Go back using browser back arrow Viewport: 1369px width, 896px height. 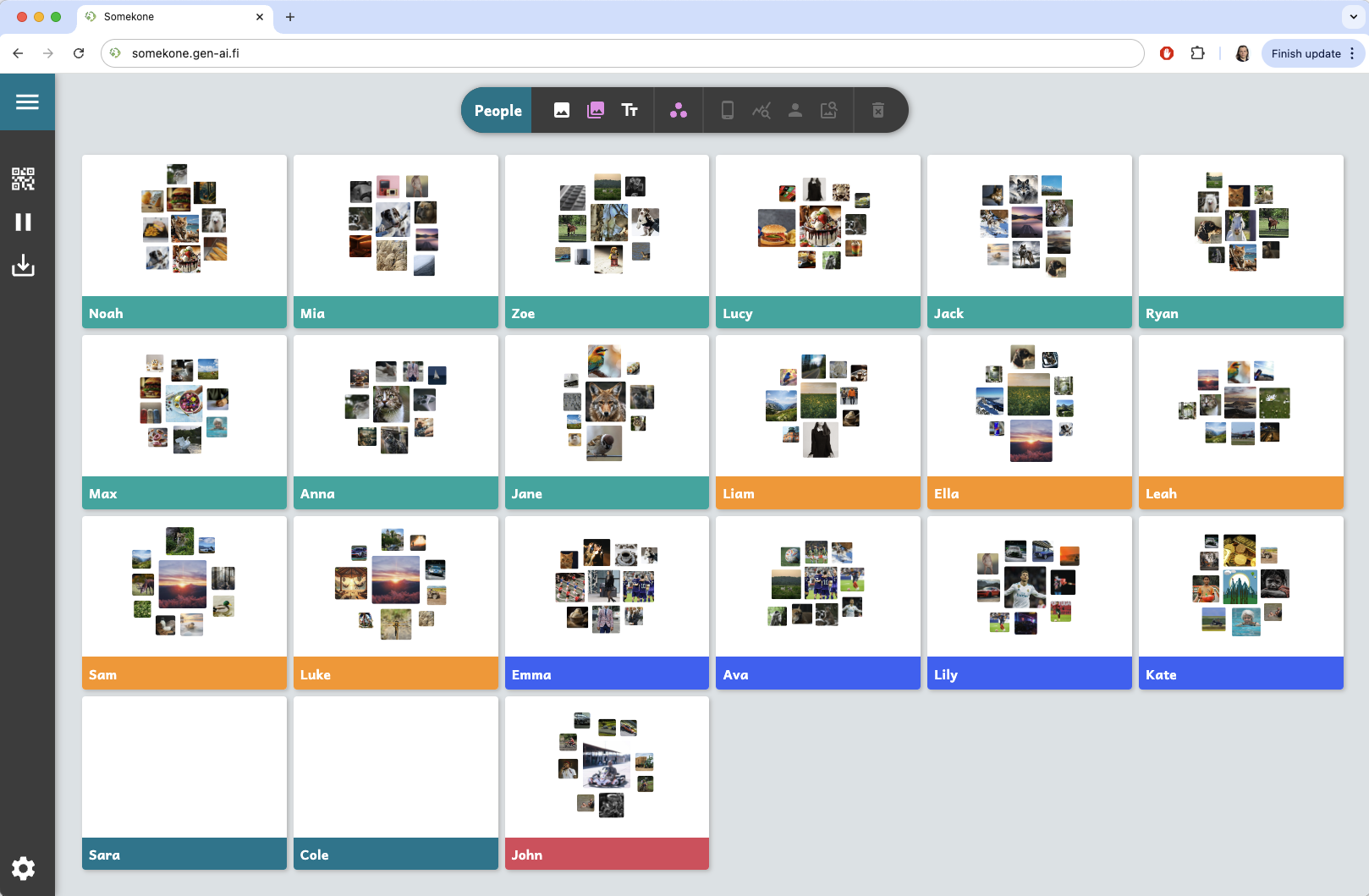pos(18,53)
